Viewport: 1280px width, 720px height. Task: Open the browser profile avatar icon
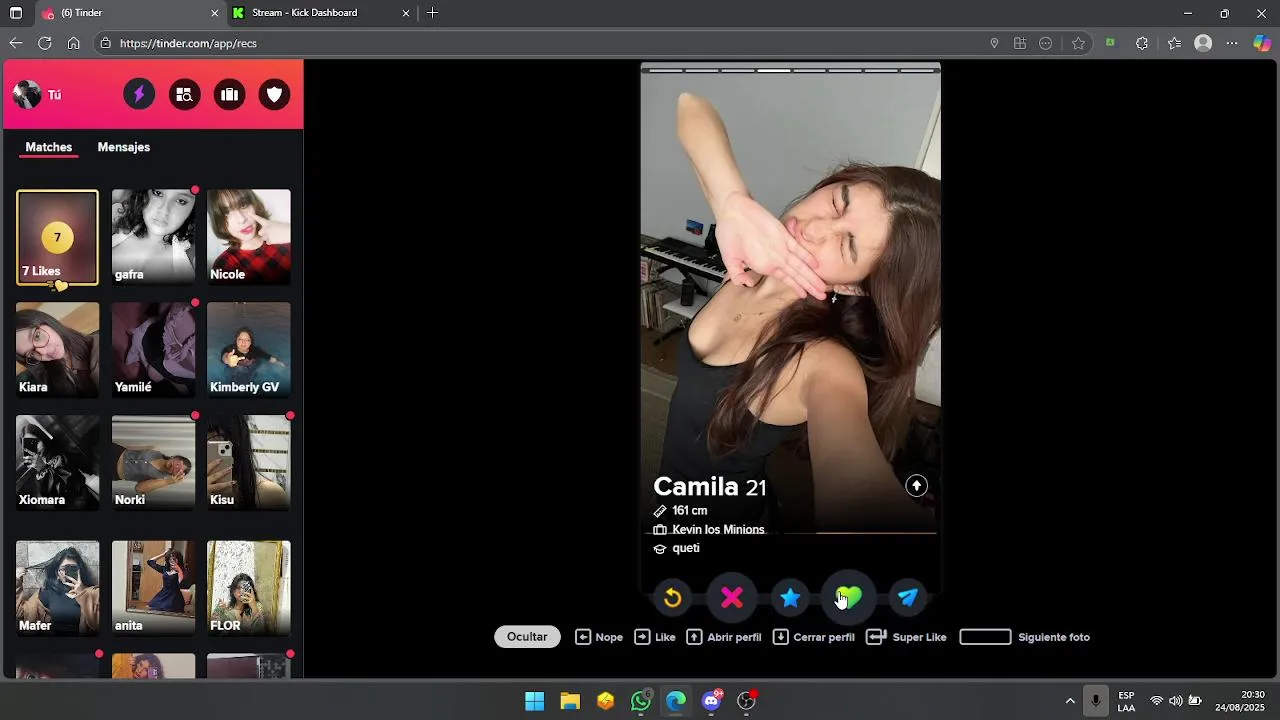[x=1203, y=43]
